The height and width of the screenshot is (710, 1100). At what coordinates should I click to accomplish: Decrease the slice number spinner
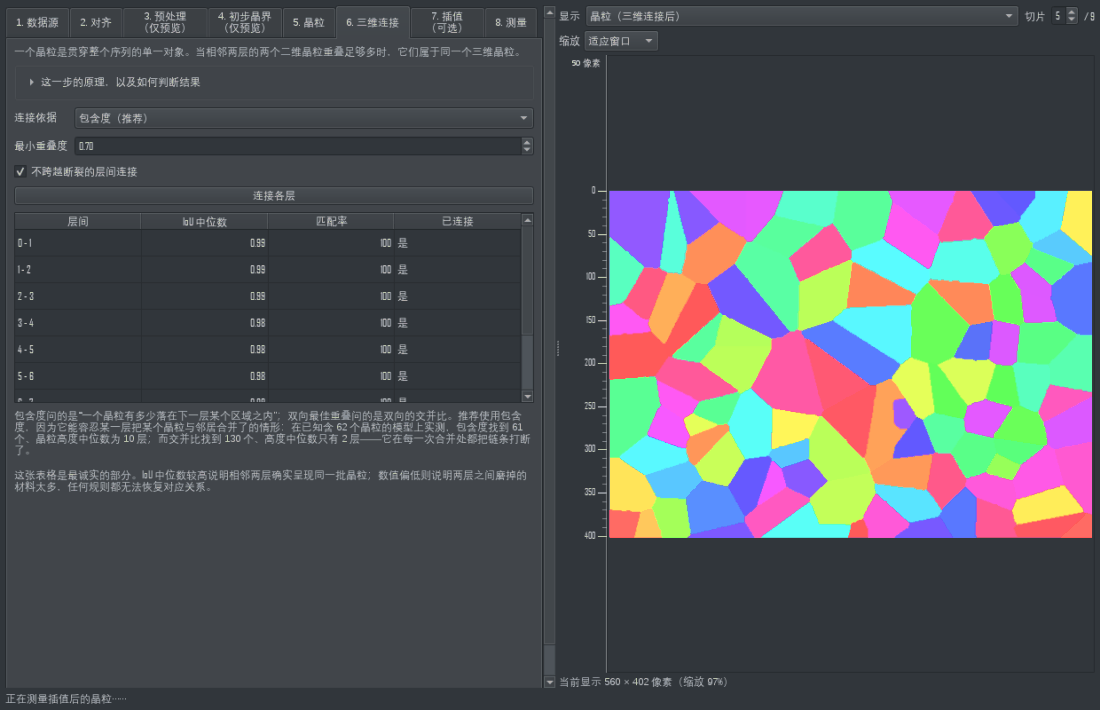[1071, 20]
